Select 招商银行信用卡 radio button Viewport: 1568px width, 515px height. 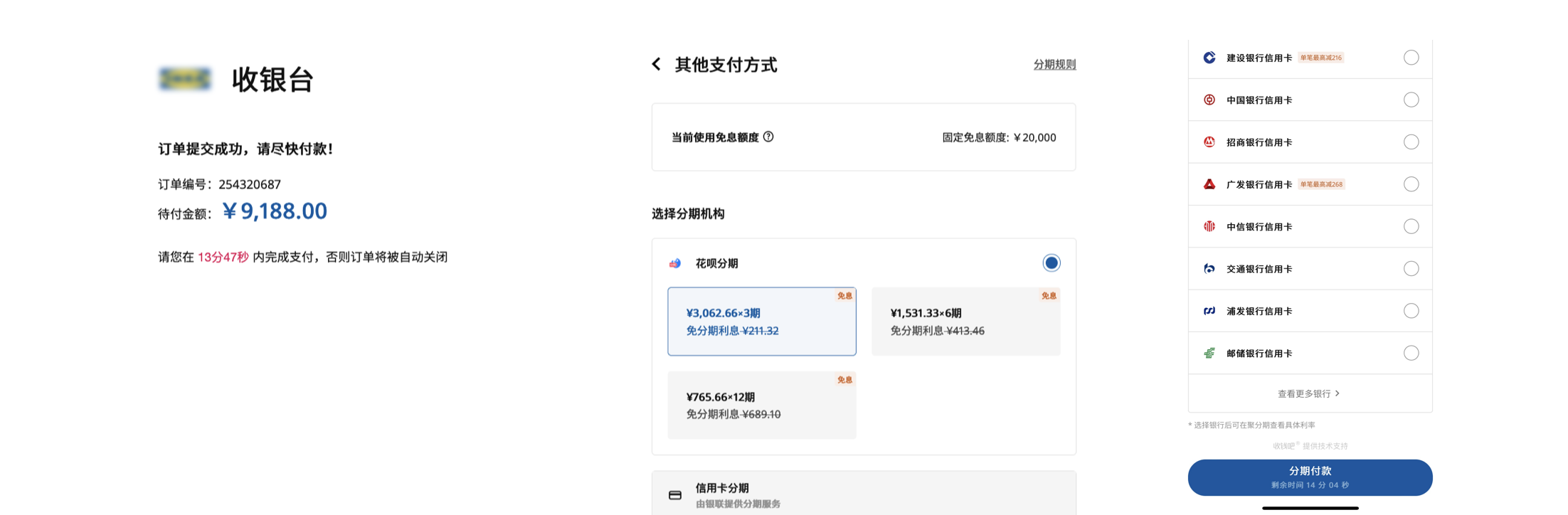[x=1411, y=142]
